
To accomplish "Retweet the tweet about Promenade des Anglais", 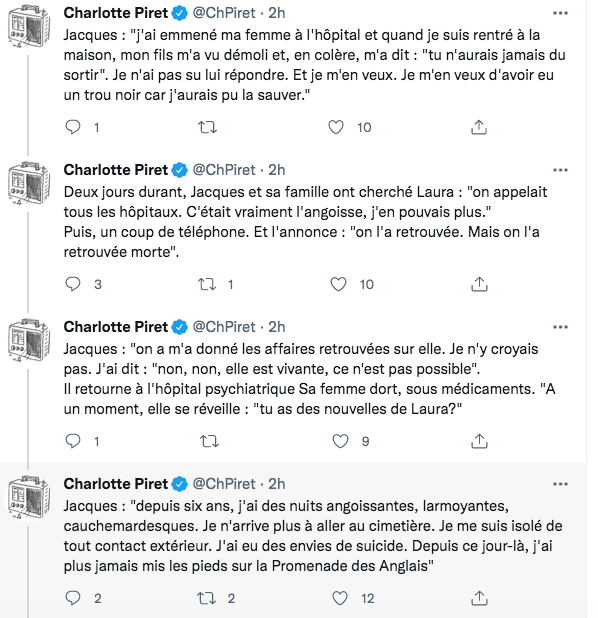I will pos(207,598).
